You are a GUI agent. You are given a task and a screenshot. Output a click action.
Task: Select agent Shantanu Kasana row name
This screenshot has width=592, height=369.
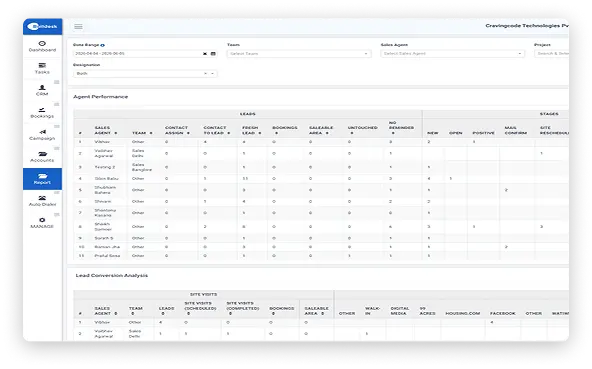point(105,213)
